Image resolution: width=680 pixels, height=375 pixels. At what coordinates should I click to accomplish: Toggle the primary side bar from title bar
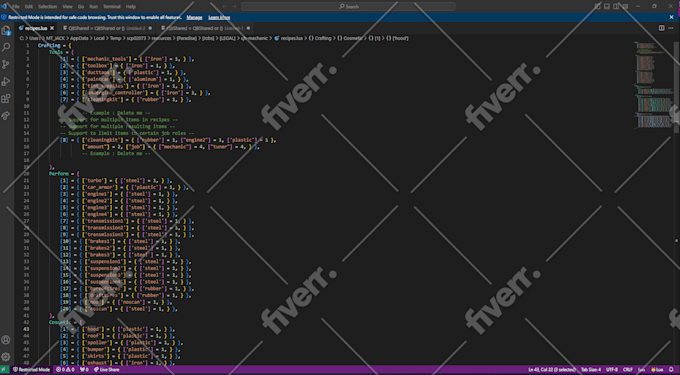coord(598,7)
